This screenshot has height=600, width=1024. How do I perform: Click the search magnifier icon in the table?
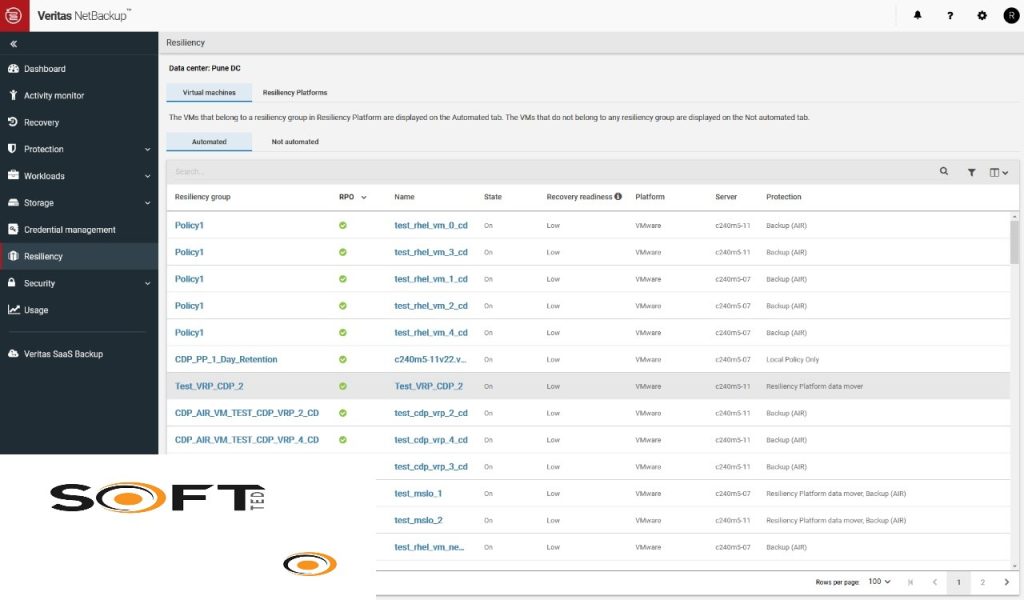click(x=944, y=171)
